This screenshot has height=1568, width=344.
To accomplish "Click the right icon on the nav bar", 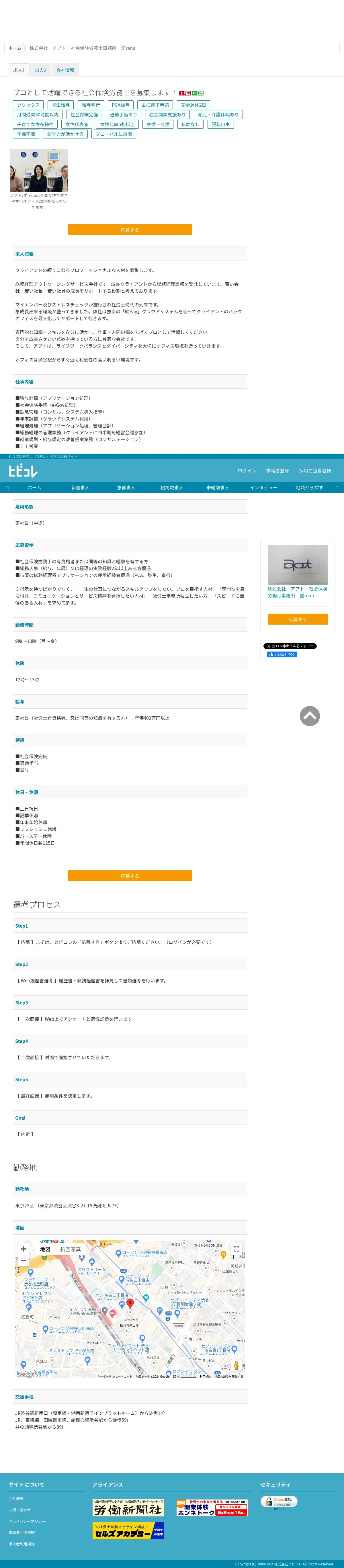I will tap(337, 488).
